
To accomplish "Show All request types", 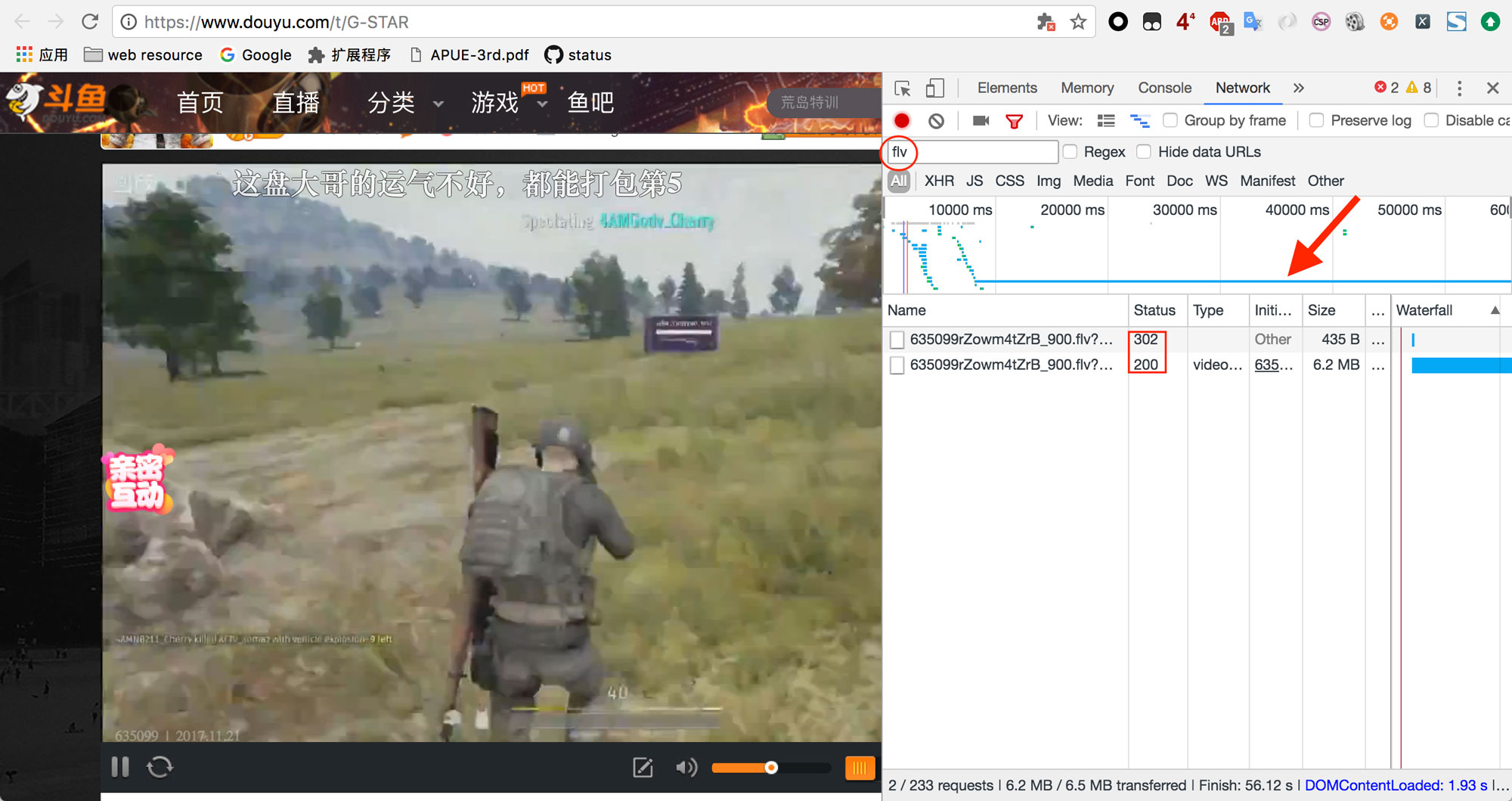I will tap(898, 181).
